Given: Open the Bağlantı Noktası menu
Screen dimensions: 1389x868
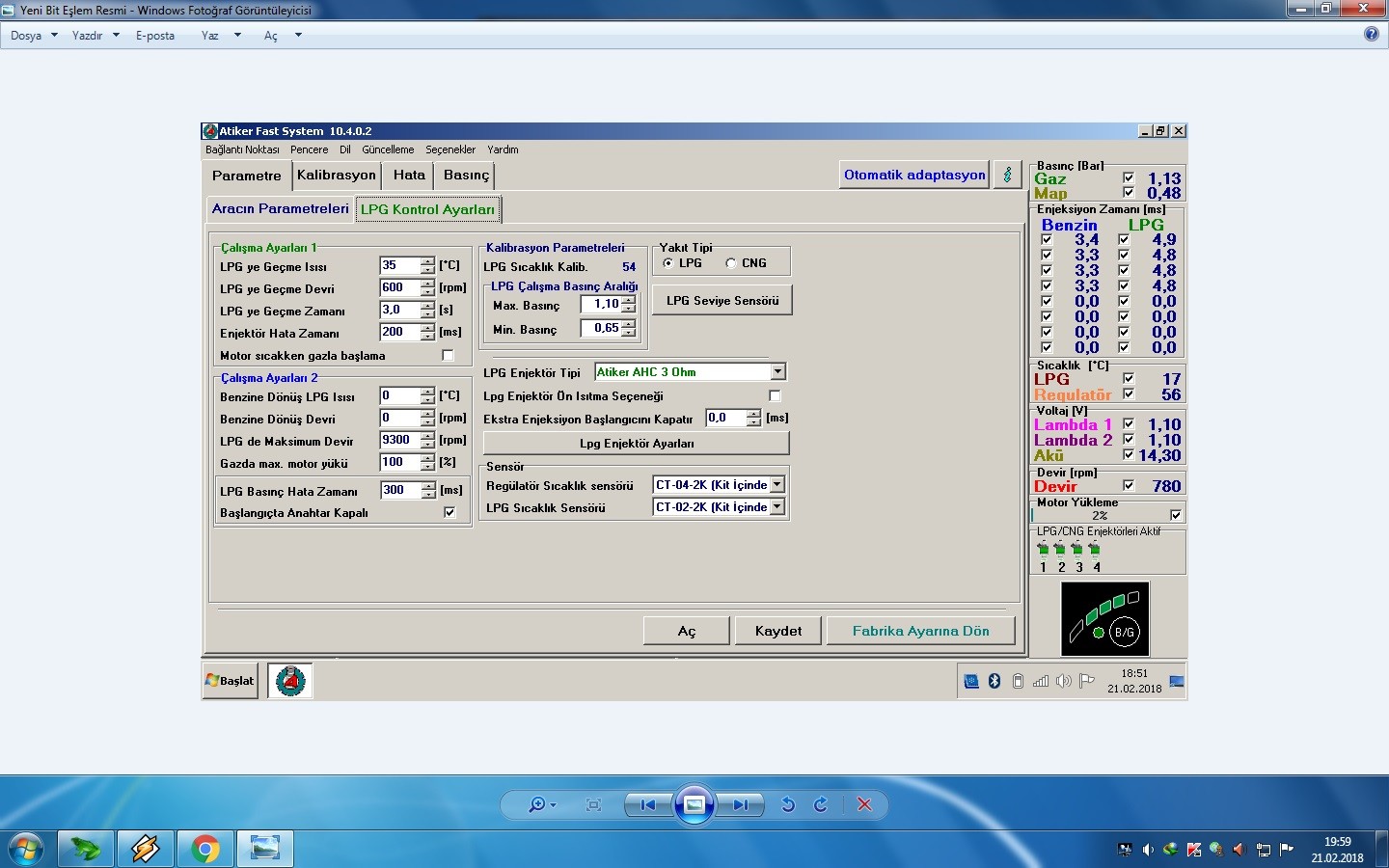Looking at the screenshot, I should click(242, 149).
